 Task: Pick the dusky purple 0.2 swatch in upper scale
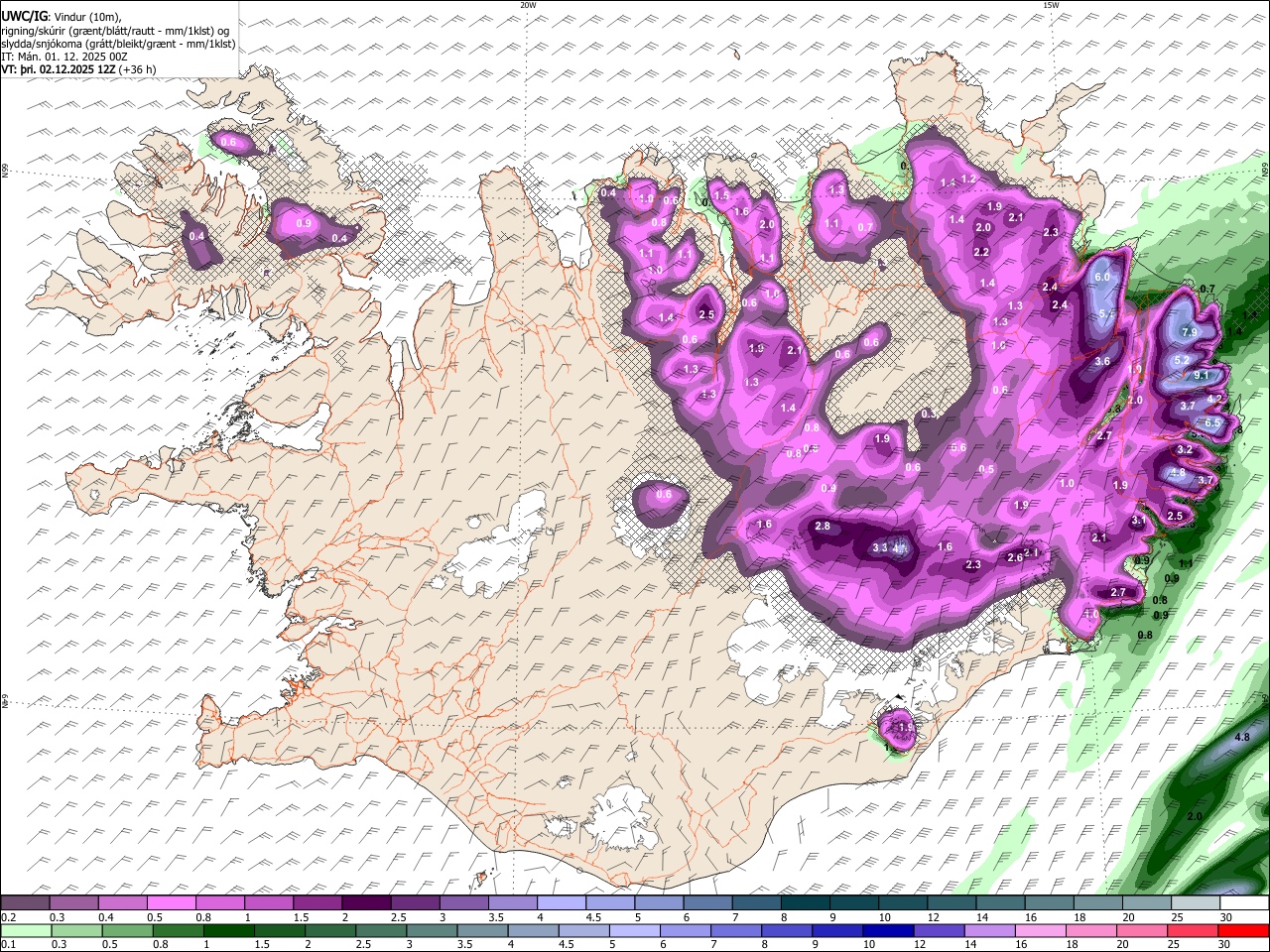click(25, 903)
